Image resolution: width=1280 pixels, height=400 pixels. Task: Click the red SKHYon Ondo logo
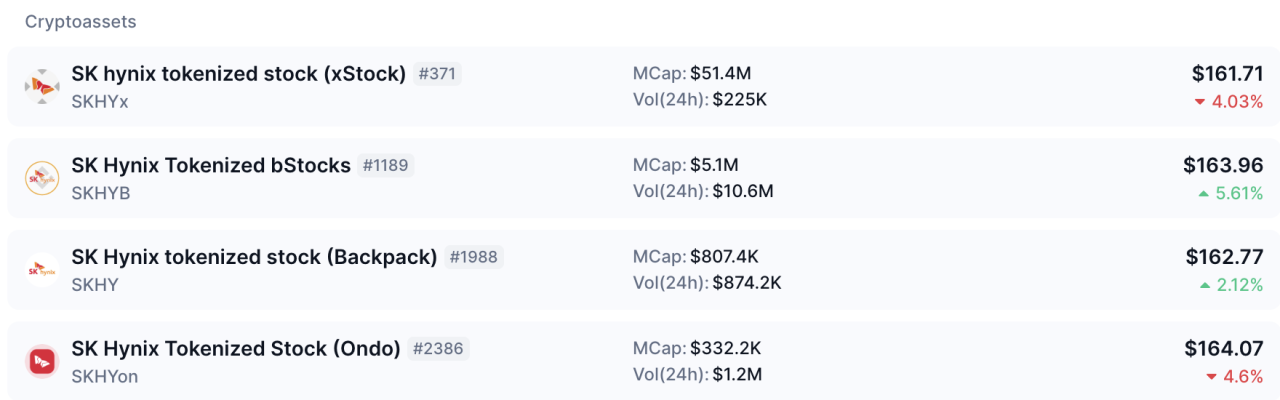pos(42,361)
